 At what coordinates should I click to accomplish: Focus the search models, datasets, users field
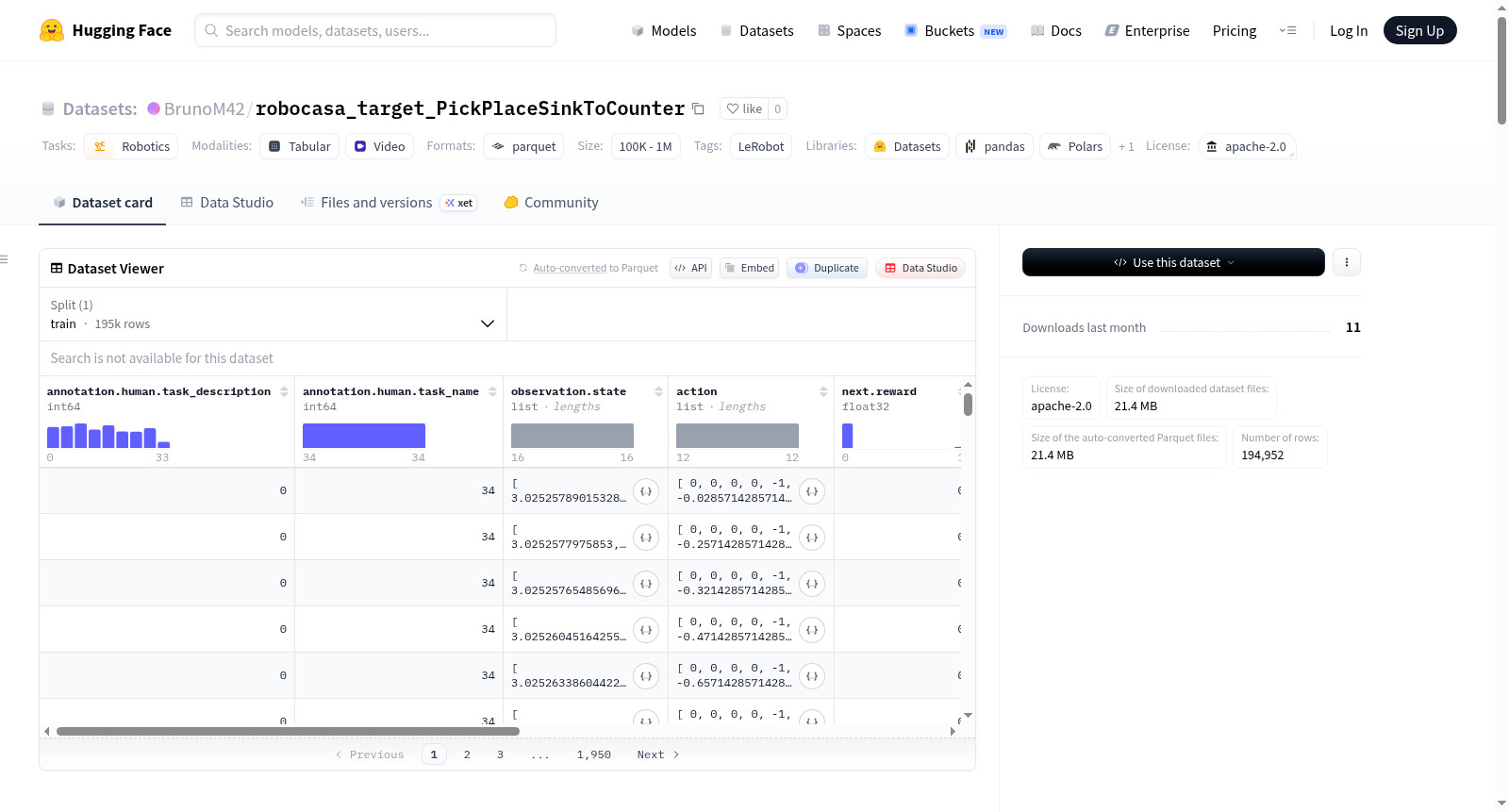[x=375, y=30]
